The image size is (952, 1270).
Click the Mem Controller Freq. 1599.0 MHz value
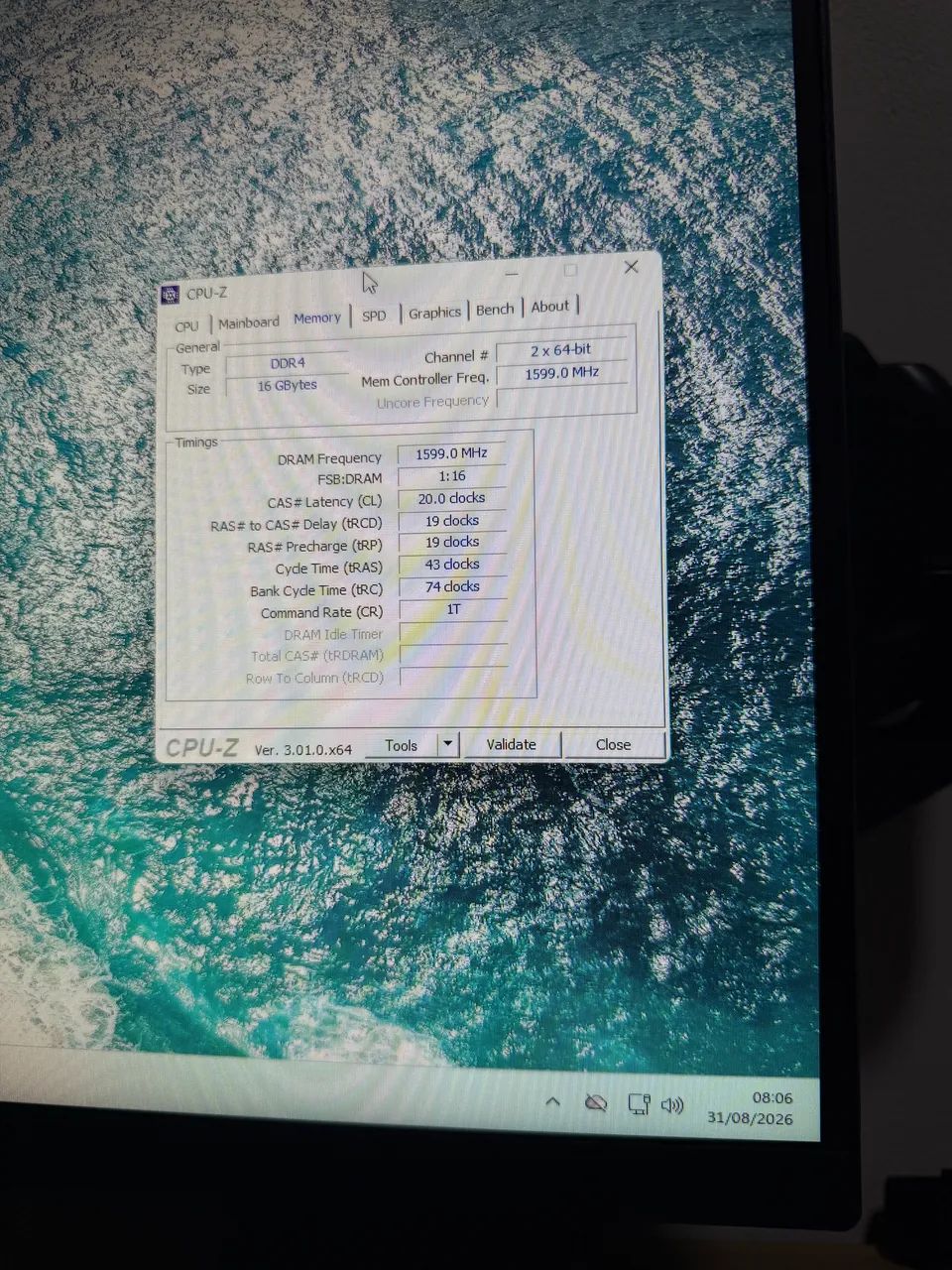(x=562, y=373)
